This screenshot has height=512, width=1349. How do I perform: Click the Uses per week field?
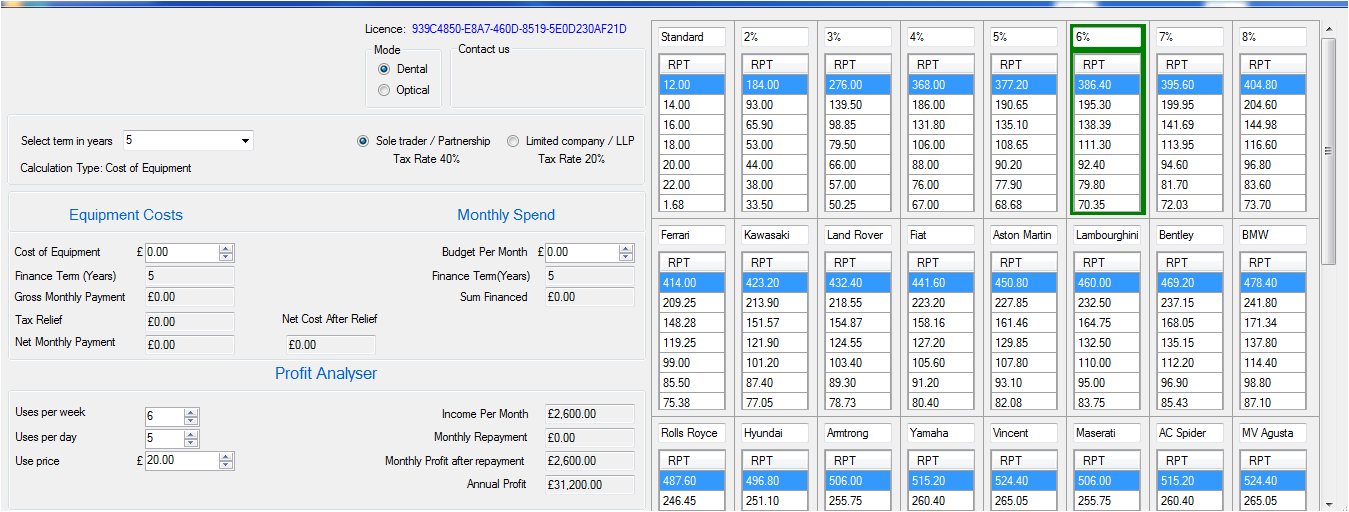pyautogui.click(x=164, y=416)
